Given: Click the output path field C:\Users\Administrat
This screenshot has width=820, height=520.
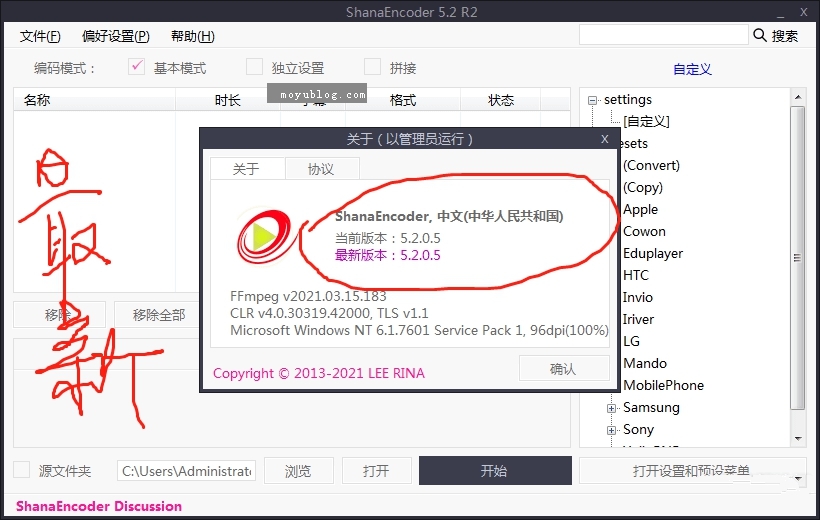Looking at the screenshot, I should [186, 471].
